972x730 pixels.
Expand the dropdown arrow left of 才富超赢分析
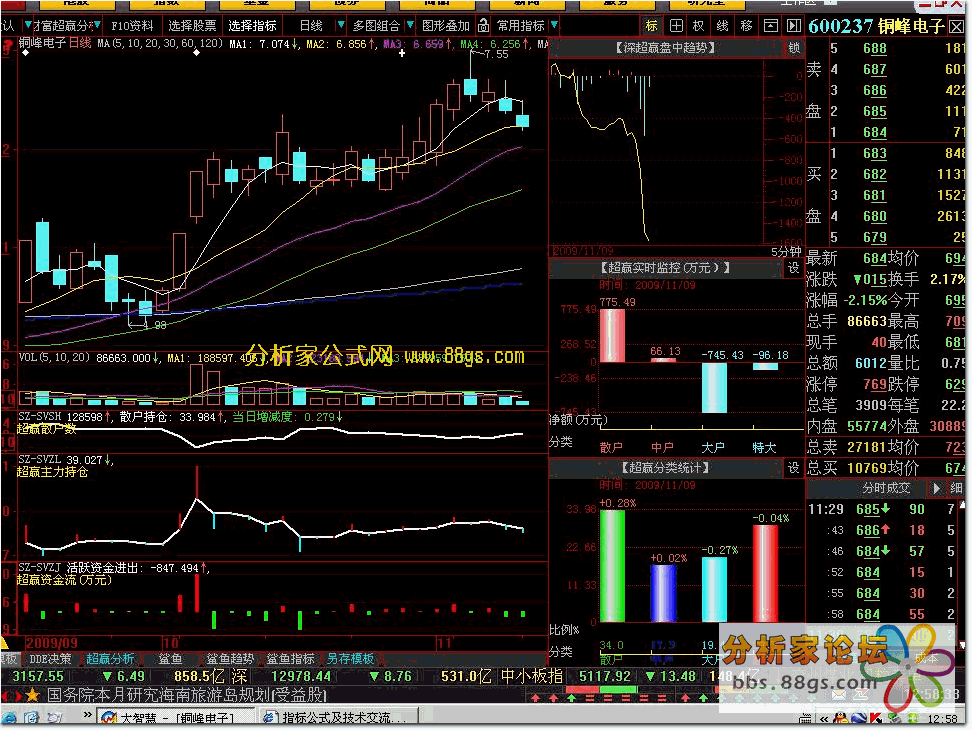[x=28, y=25]
